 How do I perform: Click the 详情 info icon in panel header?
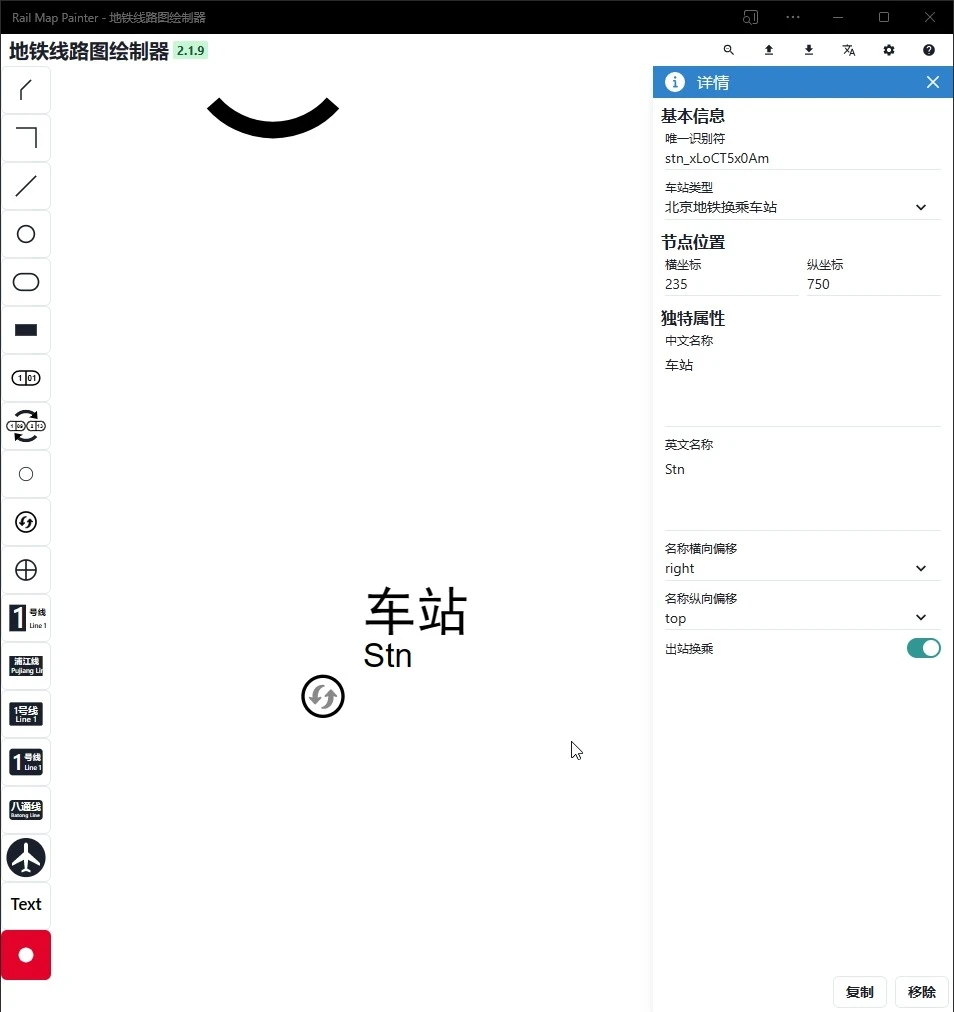(675, 82)
